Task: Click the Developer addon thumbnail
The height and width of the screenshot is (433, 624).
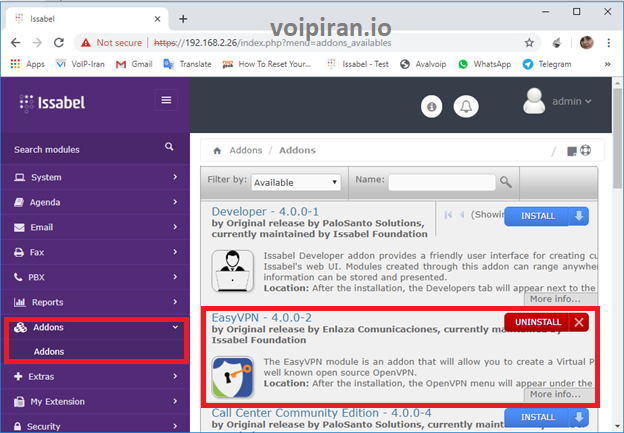Action: [x=232, y=271]
